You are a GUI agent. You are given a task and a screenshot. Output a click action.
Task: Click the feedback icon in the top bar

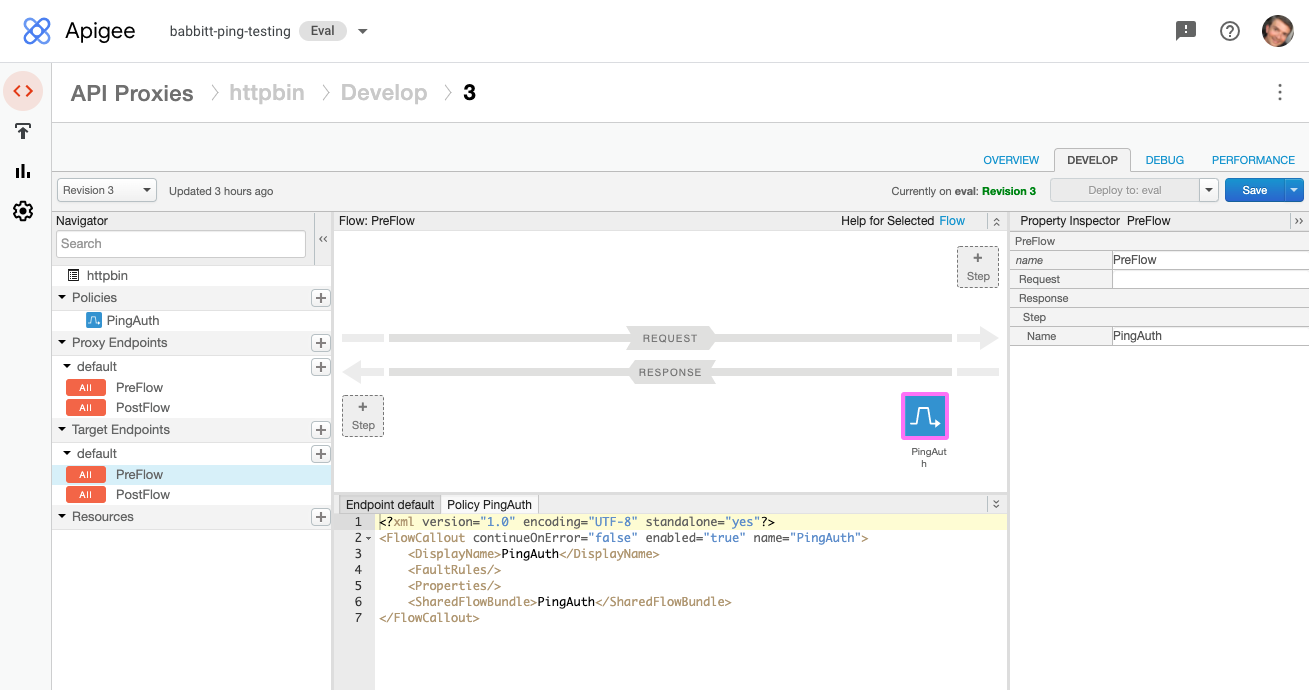point(1185,31)
